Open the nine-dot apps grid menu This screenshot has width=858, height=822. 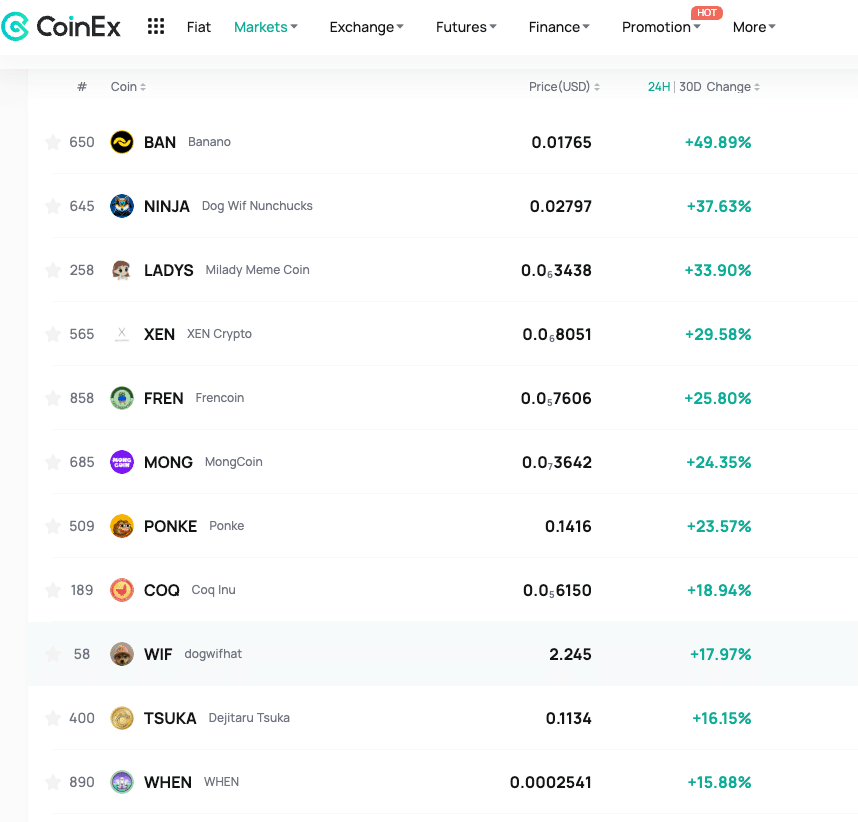156,27
